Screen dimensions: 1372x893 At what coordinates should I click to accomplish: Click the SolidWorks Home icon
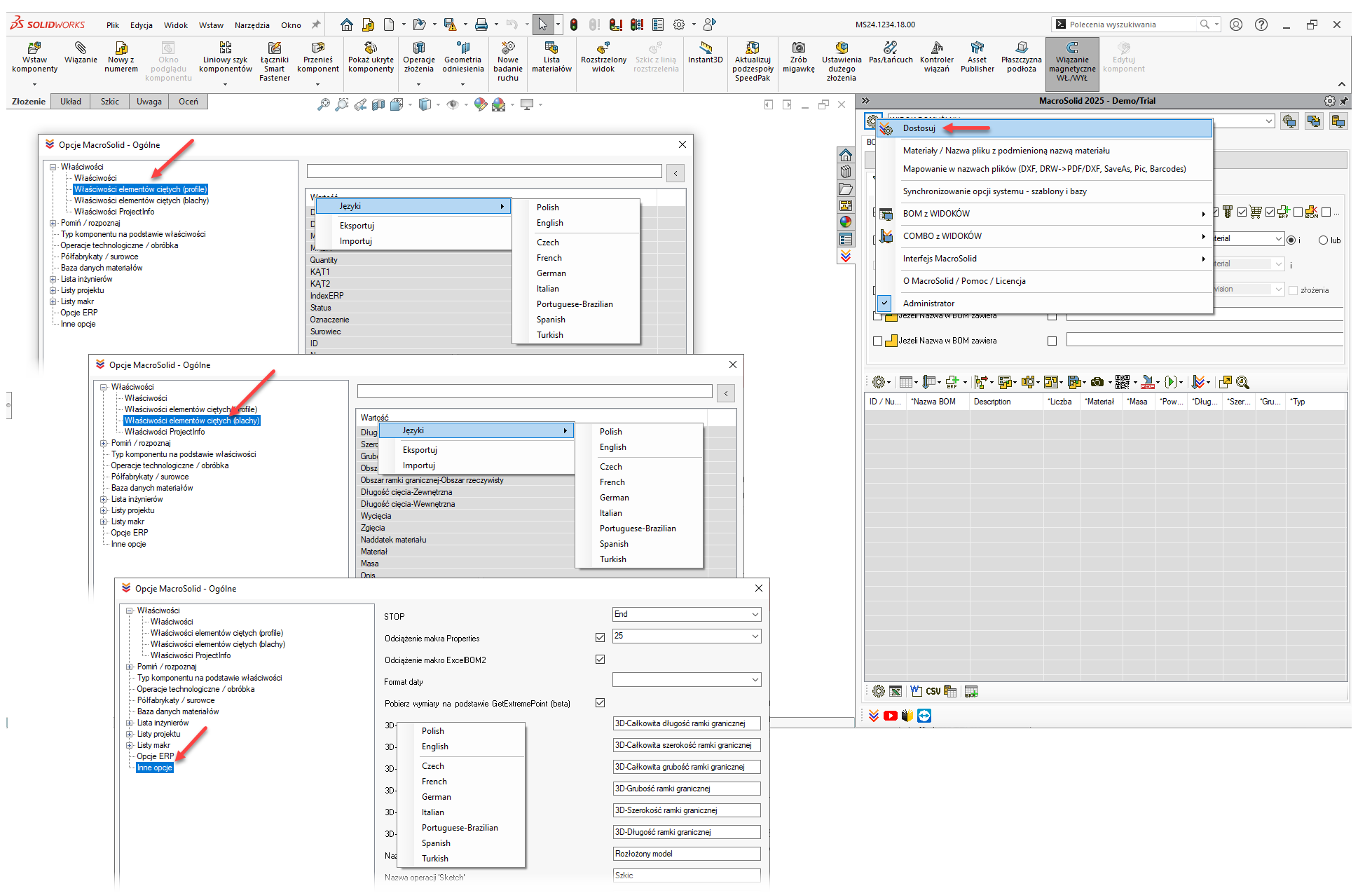[346, 25]
